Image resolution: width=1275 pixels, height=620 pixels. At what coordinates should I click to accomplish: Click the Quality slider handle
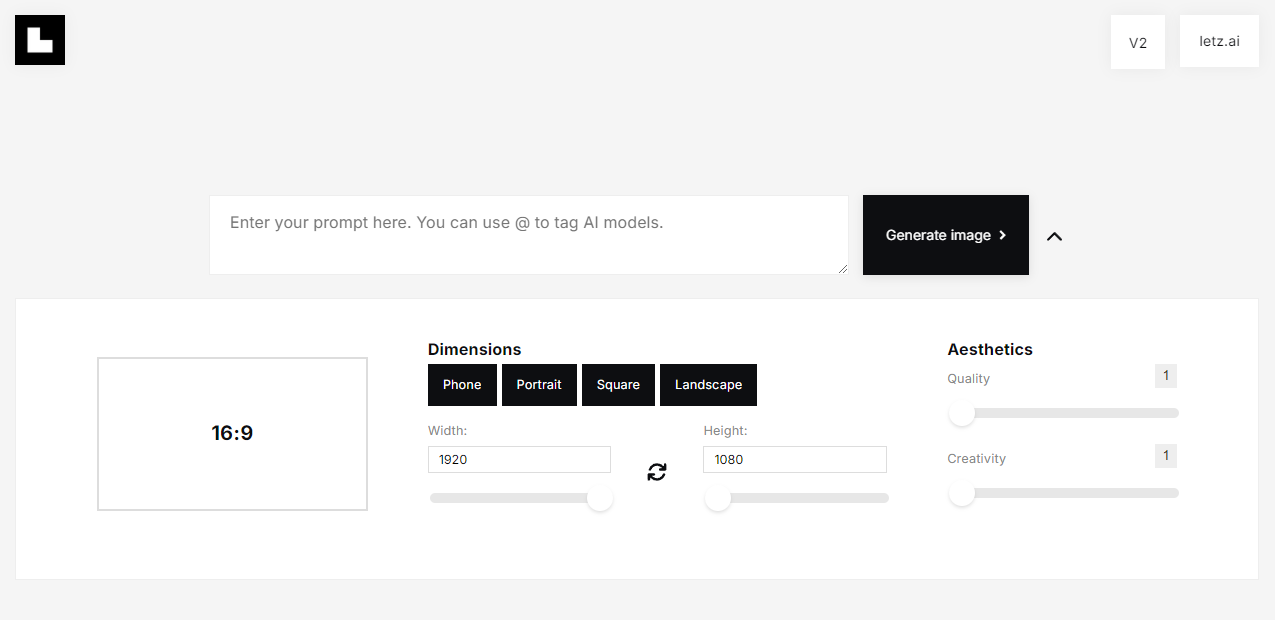click(962, 413)
